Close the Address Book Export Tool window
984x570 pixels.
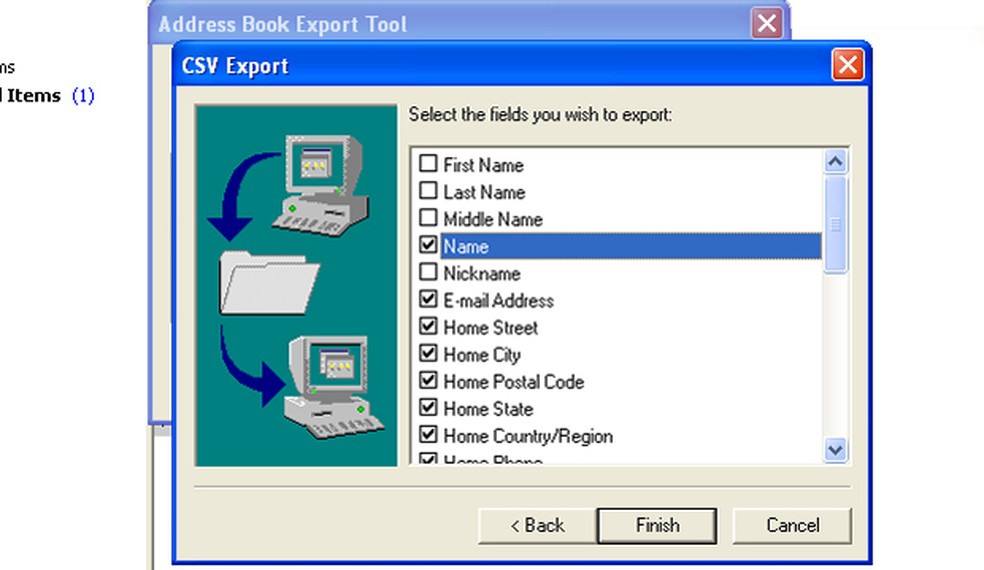(x=767, y=24)
